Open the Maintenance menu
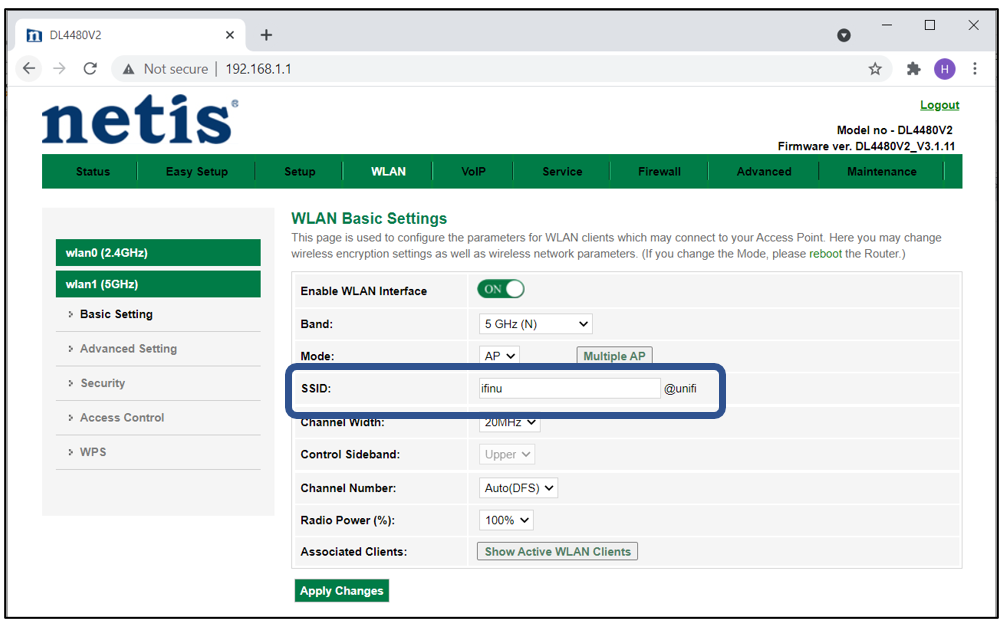Image resolution: width=1007 pixels, height=626 pixels. (881, 171)
